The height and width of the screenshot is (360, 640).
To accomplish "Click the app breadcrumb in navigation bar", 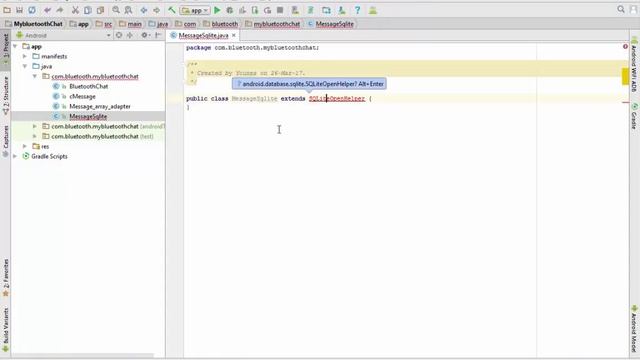I will click(79, 24).
